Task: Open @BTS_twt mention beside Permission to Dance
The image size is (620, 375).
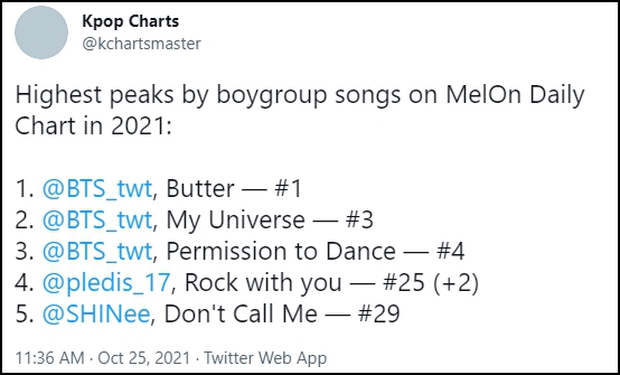Action: click(x=97, y=252)
